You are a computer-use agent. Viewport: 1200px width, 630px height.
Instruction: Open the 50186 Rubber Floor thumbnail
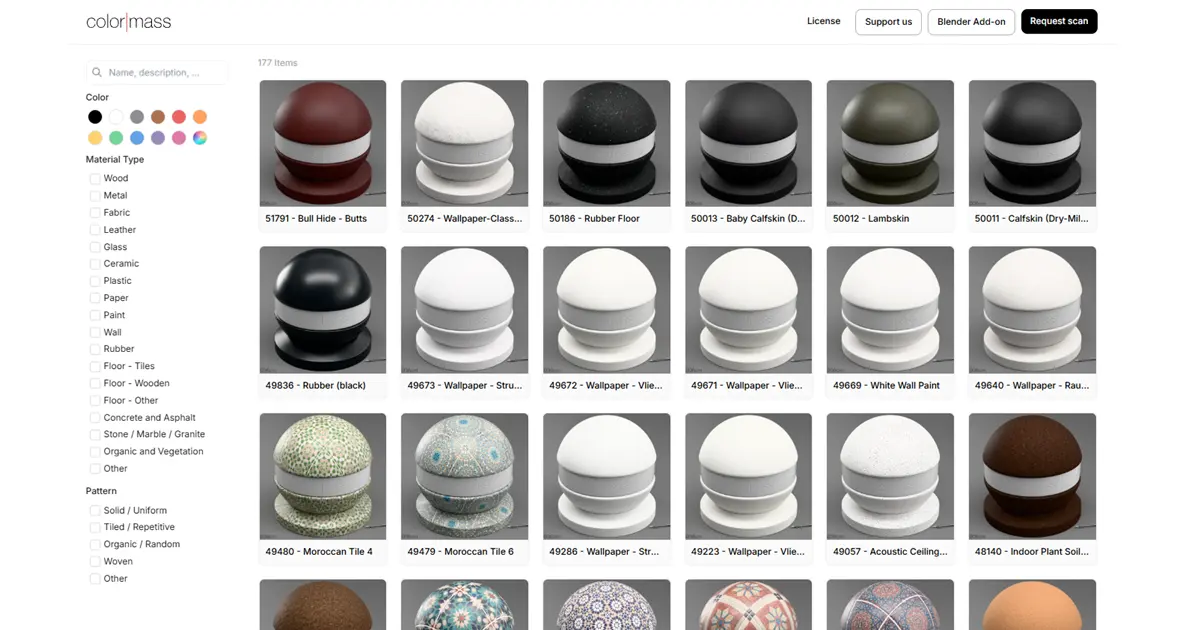tap(607, 143)
